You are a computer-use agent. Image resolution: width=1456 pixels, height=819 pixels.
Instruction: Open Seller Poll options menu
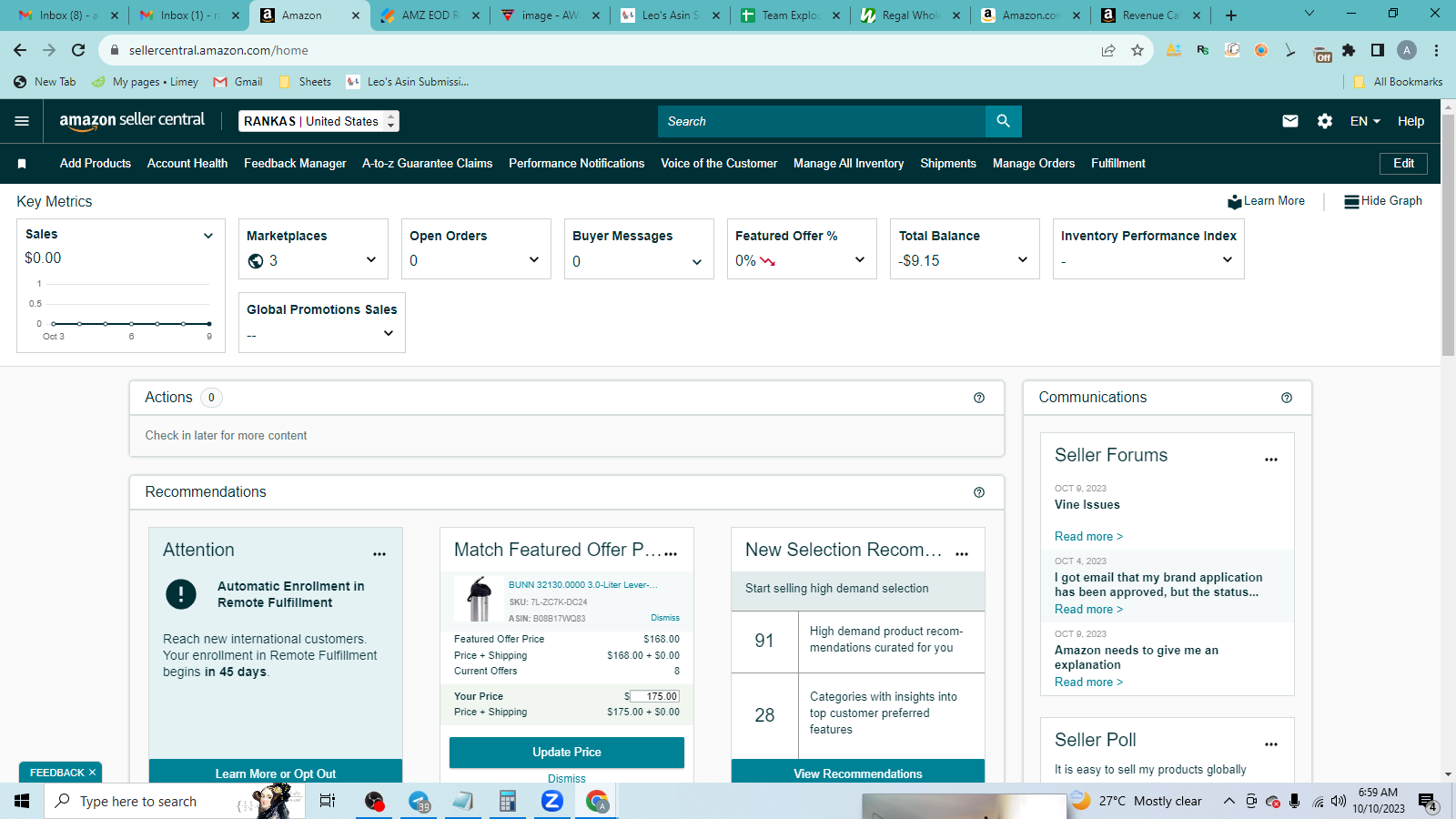pos(1271,744)
